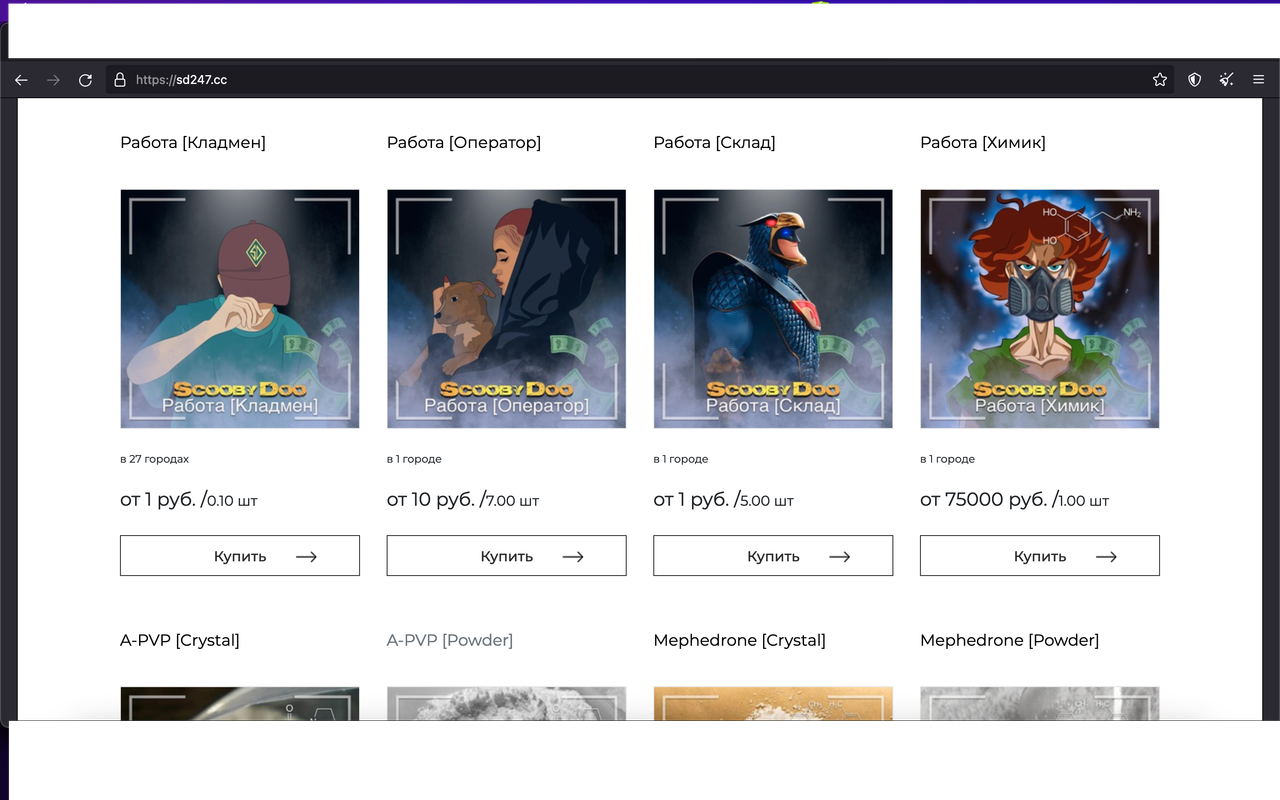Click the Работа [Оператор] hooded girl image
Image resolution: width=1280 pixels, height=800 pixels.
click(506, 309)
